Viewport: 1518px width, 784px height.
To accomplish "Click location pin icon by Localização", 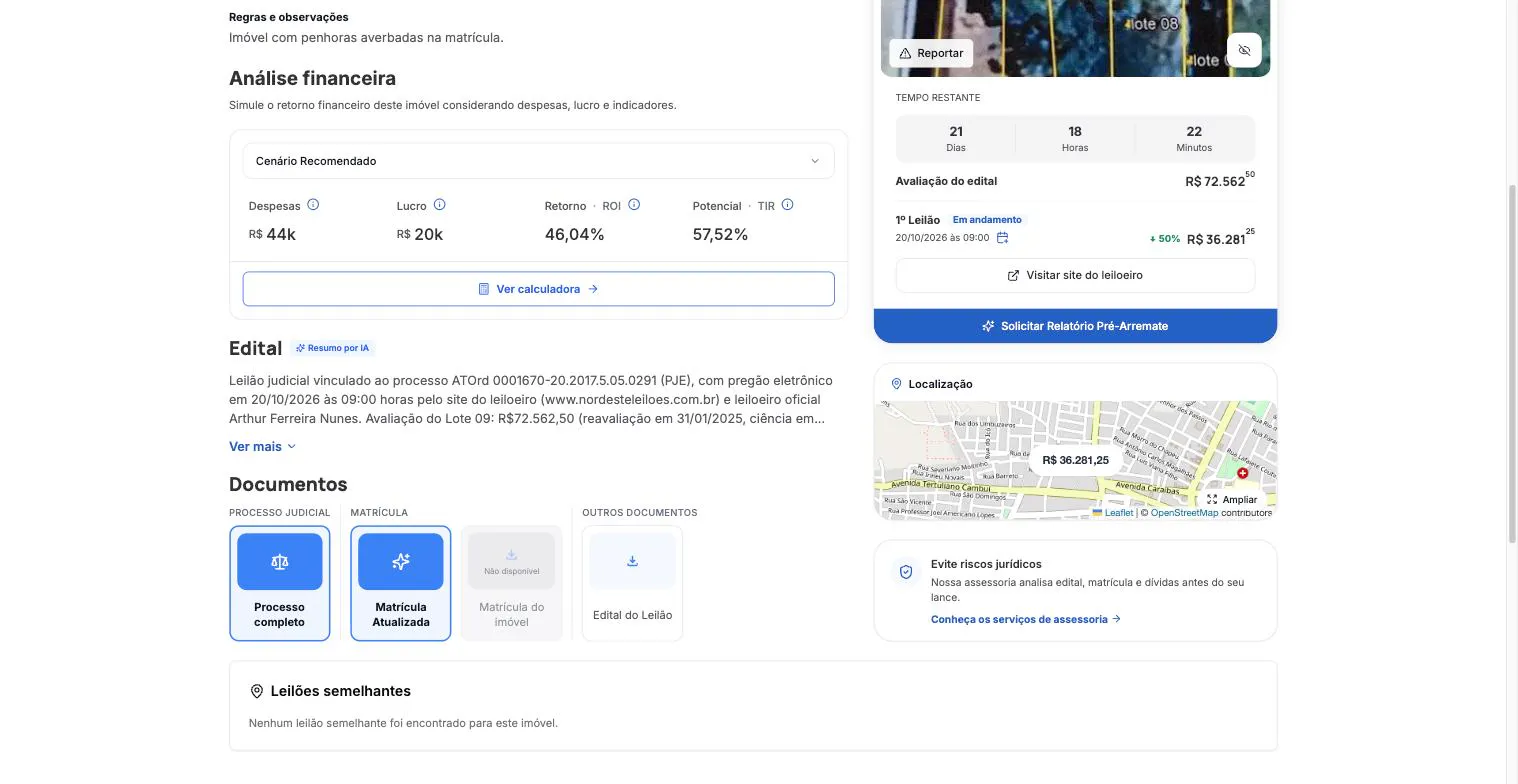I will (896, 384).
